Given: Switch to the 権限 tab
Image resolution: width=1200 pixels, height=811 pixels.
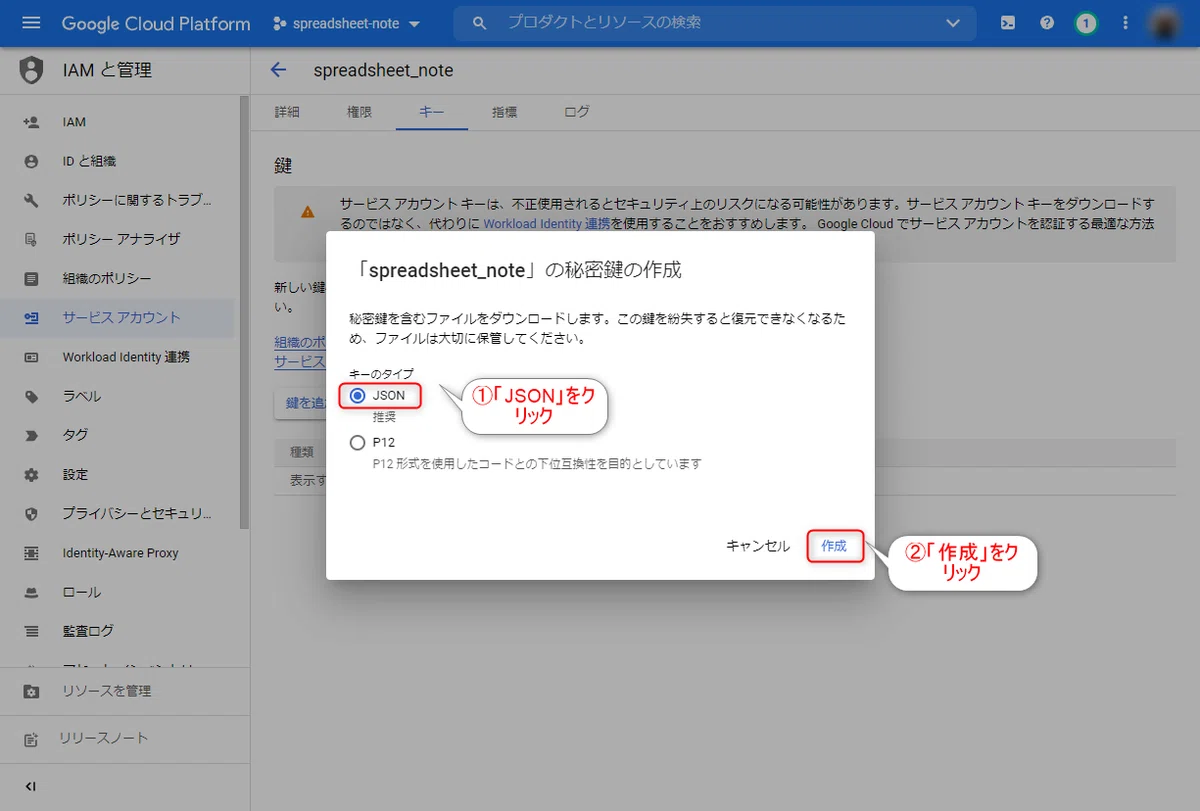Looking at the screenshot, I should click(359, 112).
